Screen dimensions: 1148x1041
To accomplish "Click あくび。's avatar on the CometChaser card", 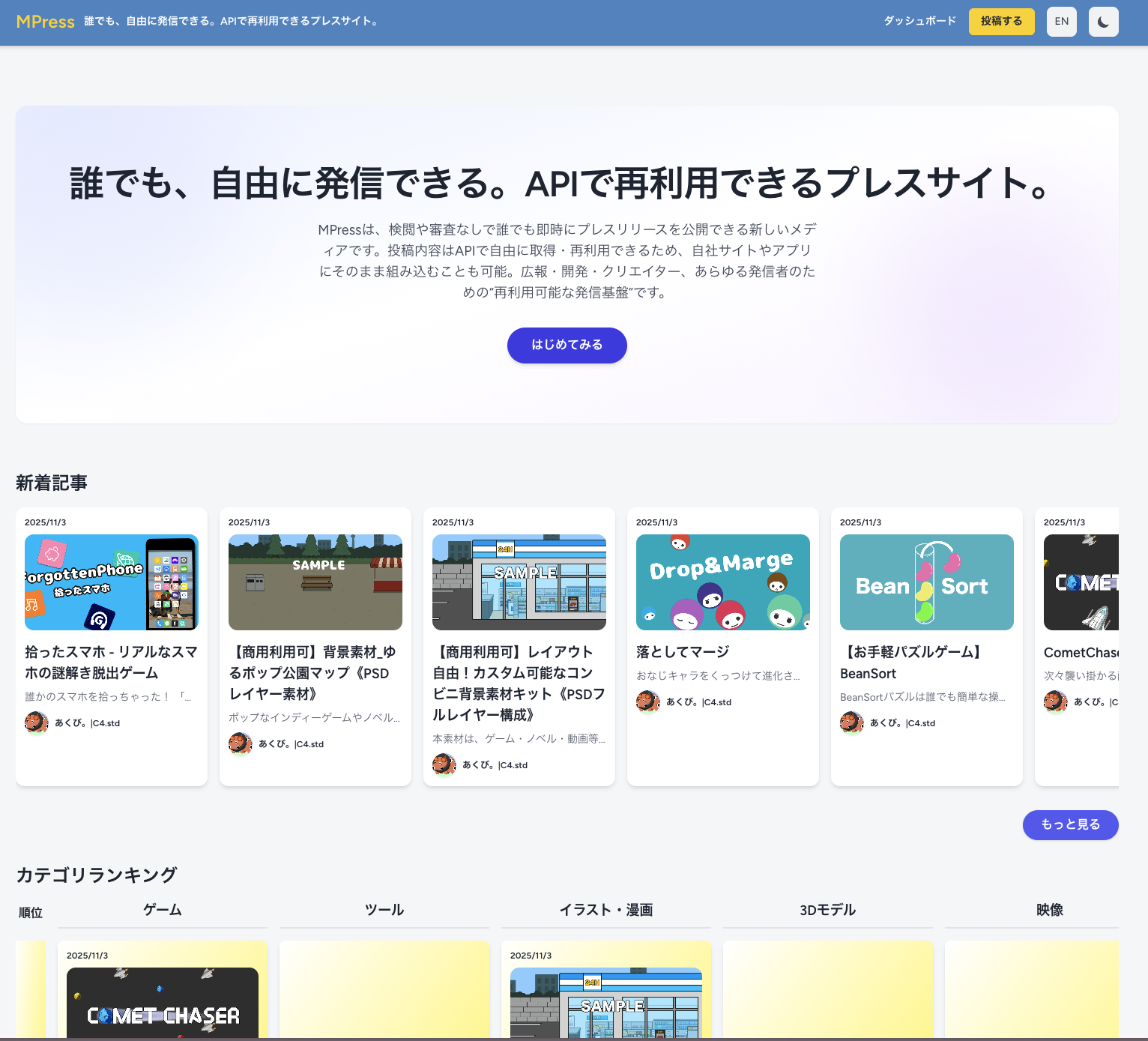I will click(x=1055, y=701).
